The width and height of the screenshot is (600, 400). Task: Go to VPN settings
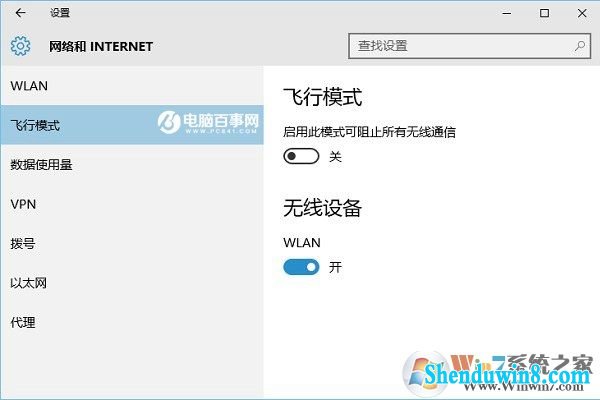click(x=132, y=204)
